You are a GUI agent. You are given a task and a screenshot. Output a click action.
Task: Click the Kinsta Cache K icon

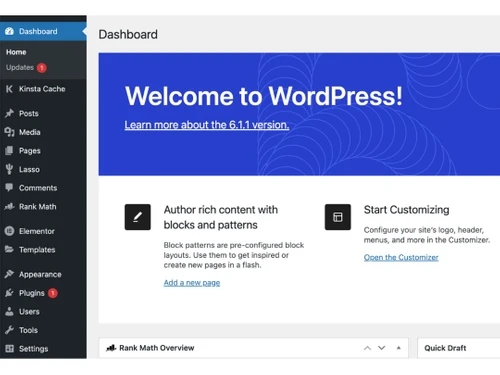[x=9, y=89]
